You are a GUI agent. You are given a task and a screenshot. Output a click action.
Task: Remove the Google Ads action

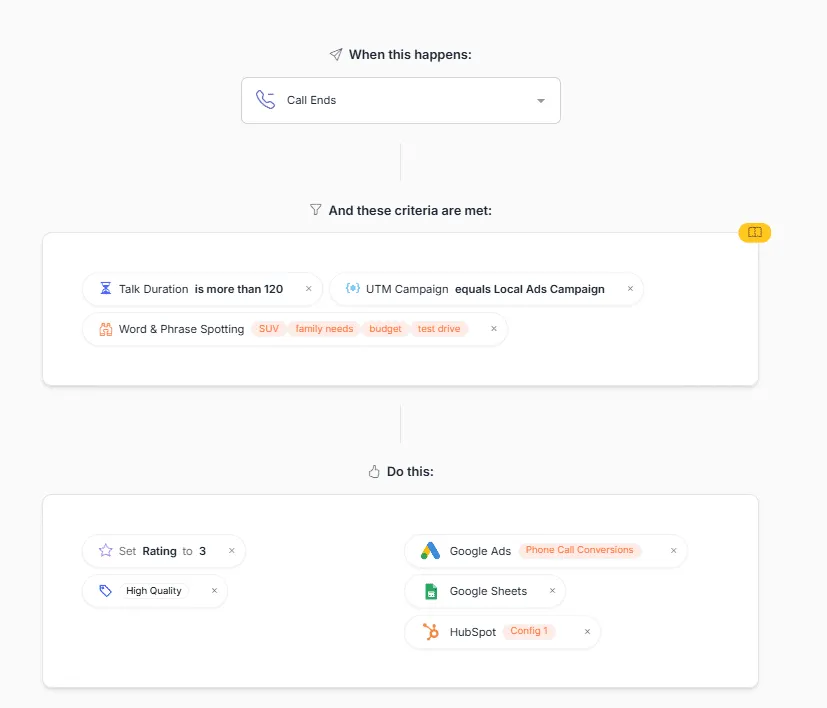(x=674, y=551)
